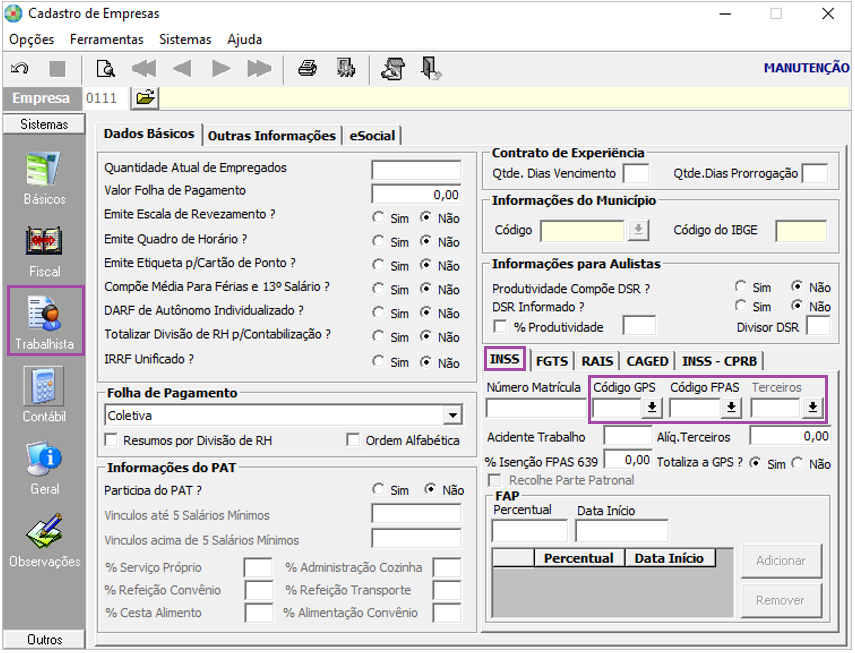This screenshot has width=855, height=653.
Task: Switch to the FGTS tab
Action: tap(552, 361)
